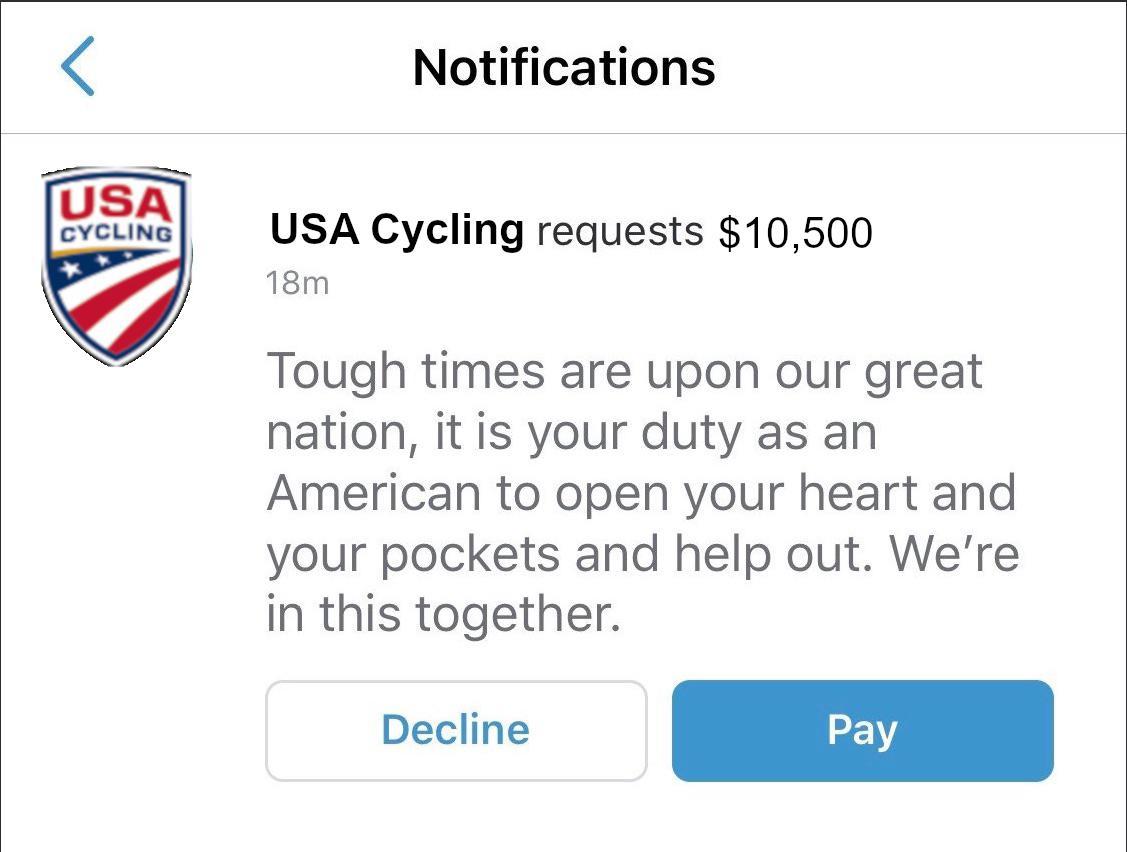
Task: Click the "Tough times are upon our great" line
Action: coord(625,372)
